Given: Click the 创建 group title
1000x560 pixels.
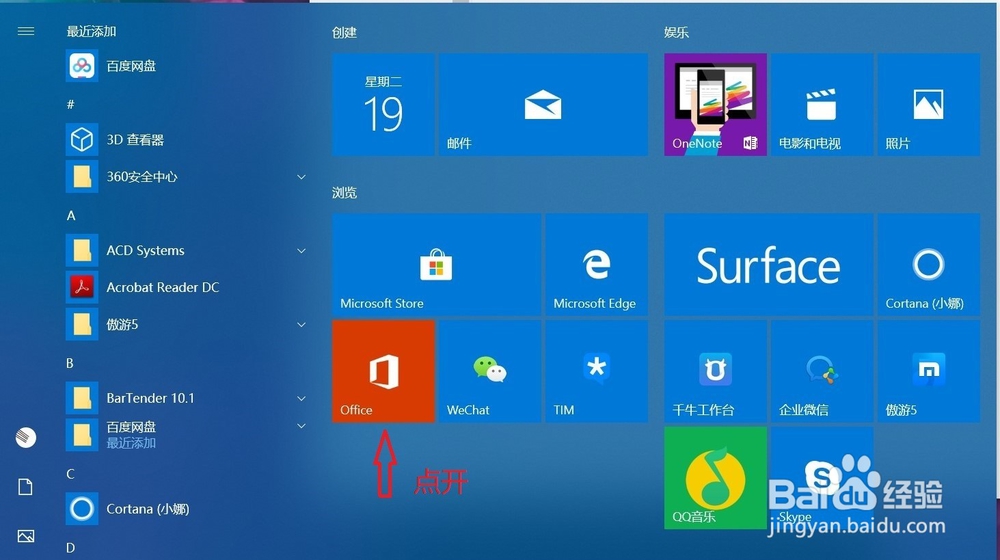Looking at the screenshot, I should point(344,33).
